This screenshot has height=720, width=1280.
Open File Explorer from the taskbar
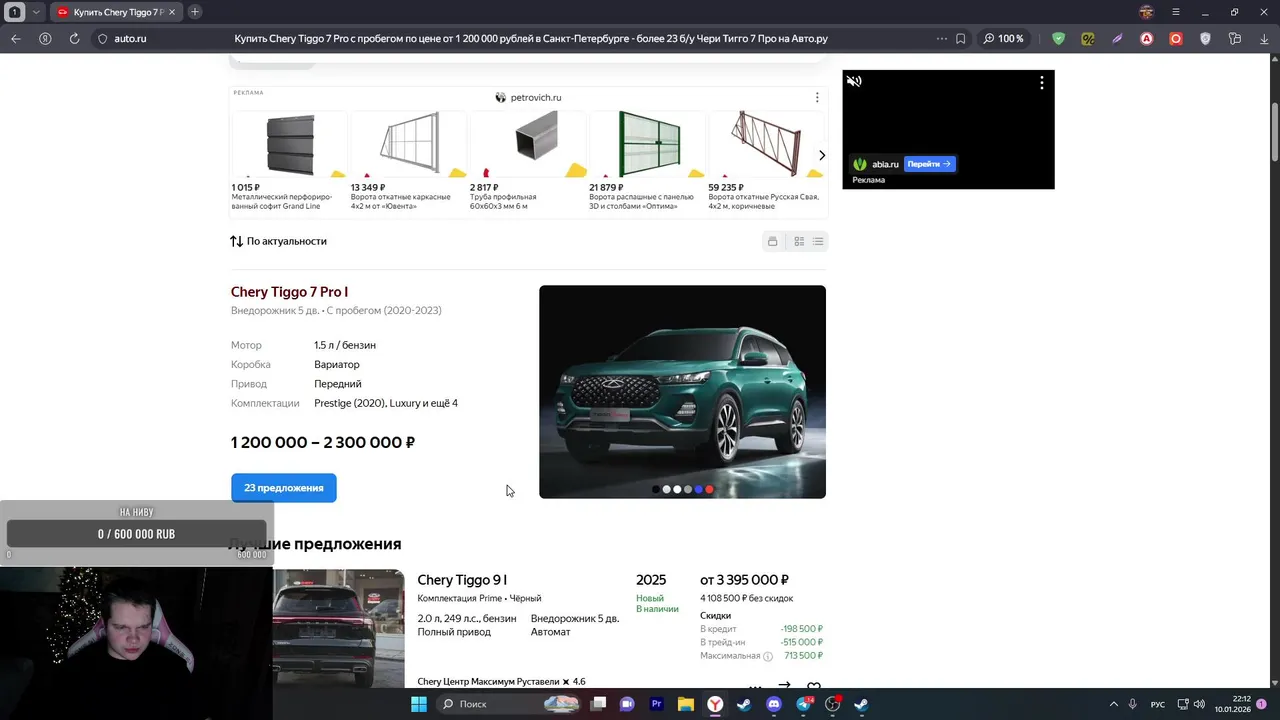(x=686, y=704)
